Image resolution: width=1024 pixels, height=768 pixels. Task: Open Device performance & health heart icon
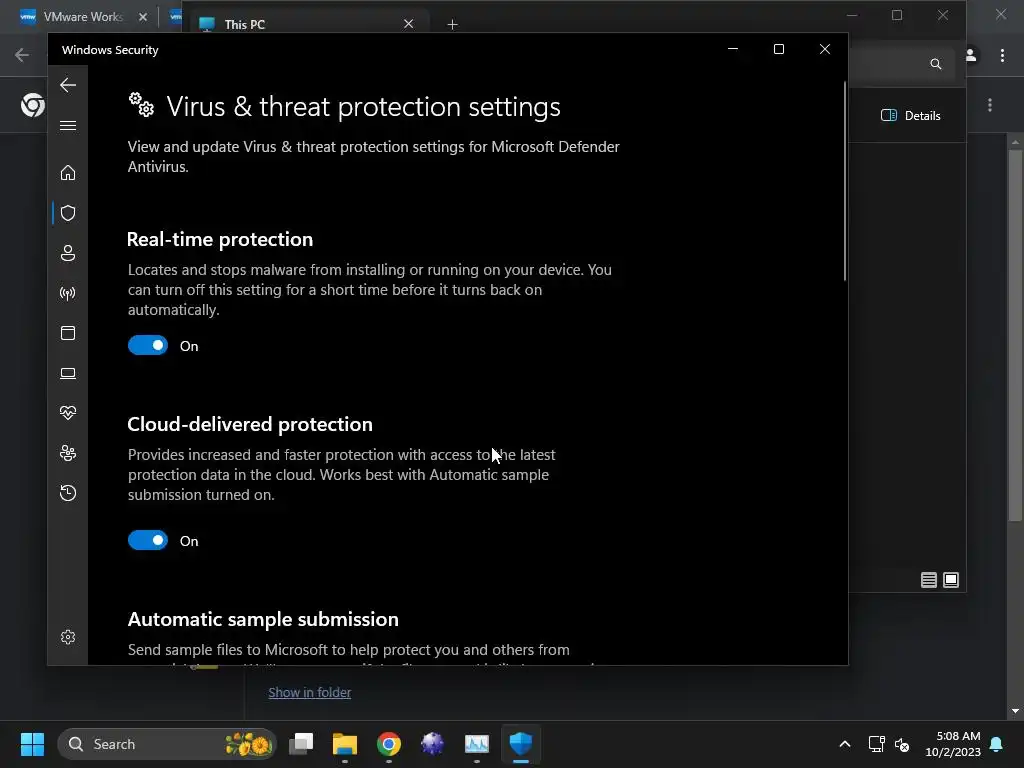tap(68, 413)
